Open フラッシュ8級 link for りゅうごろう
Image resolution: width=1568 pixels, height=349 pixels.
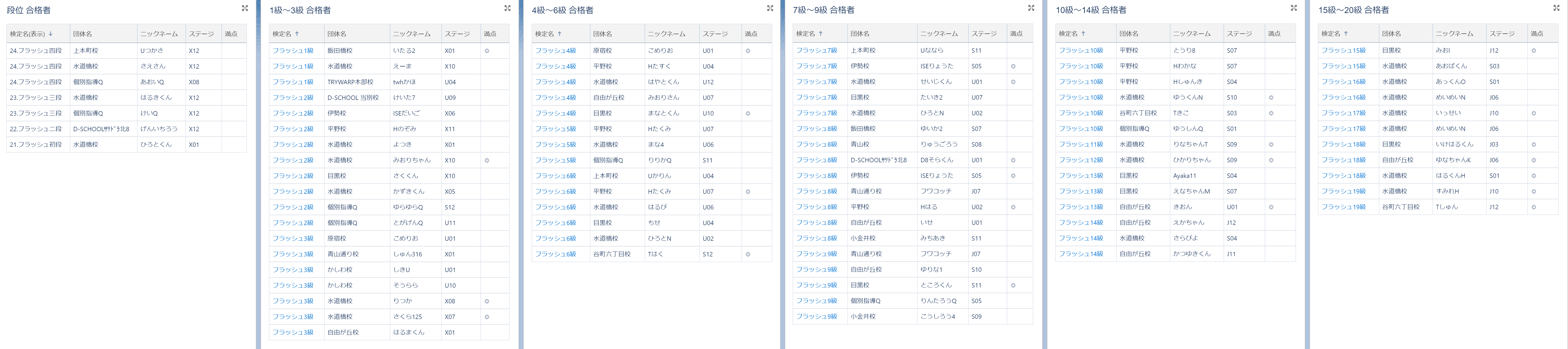click(x=817, y=144)
